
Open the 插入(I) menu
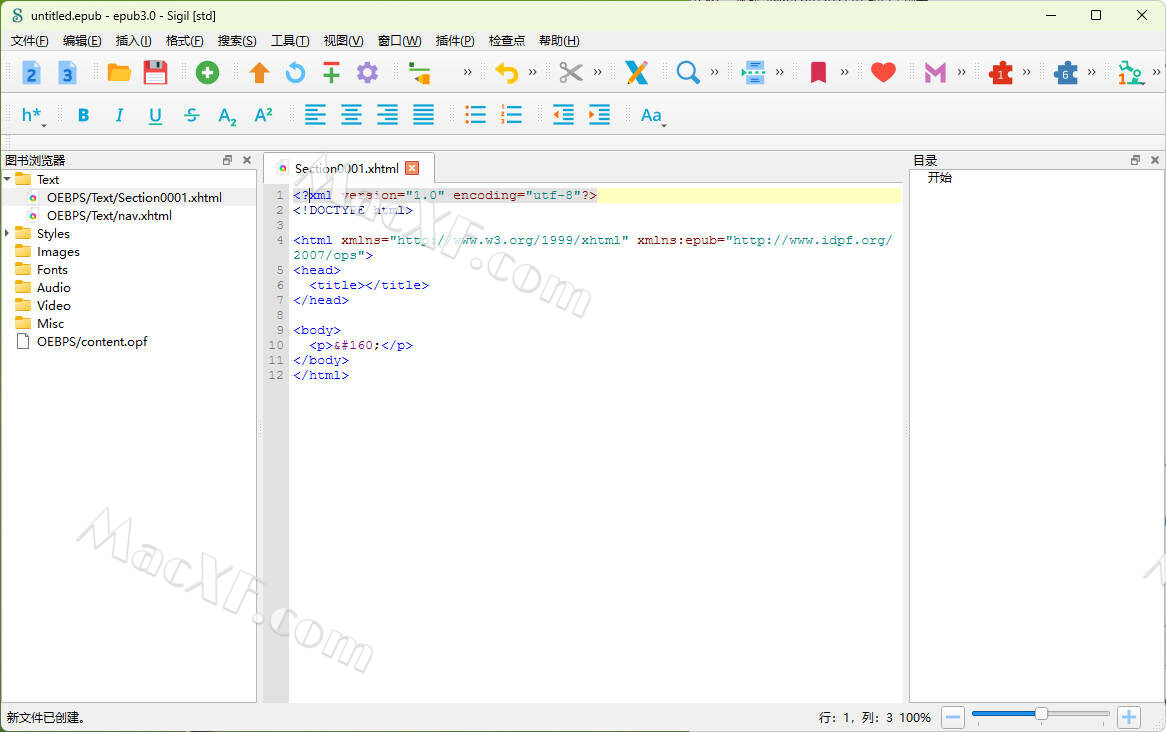click(133, 41)
